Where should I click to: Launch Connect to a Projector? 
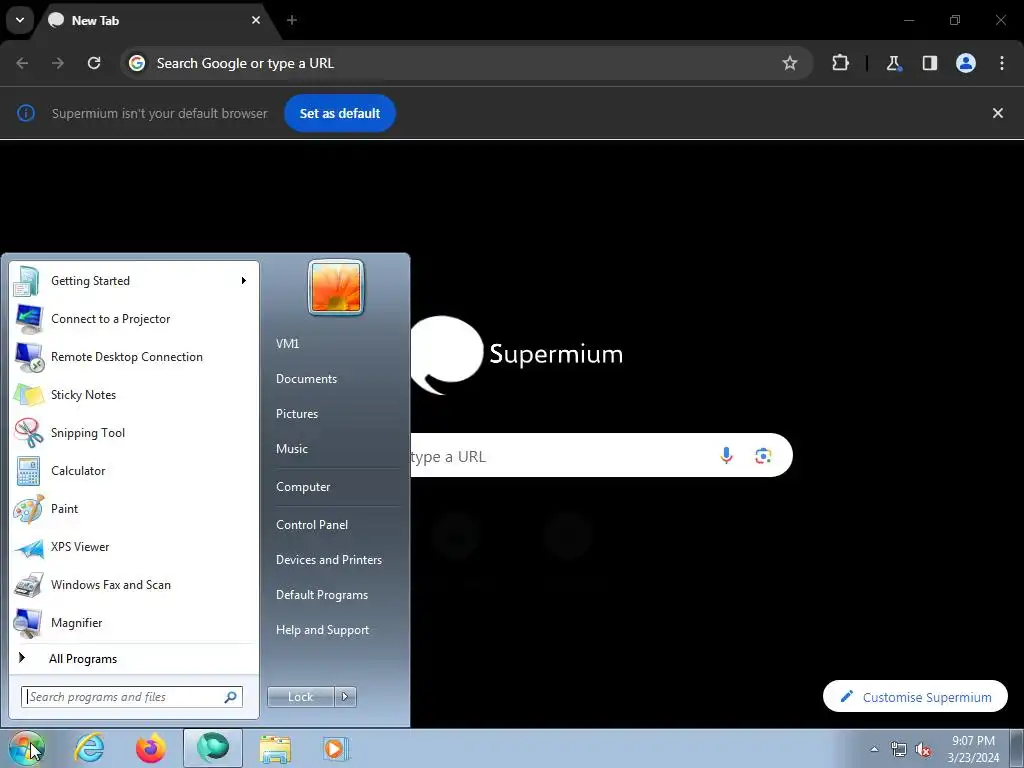(134, 319)
